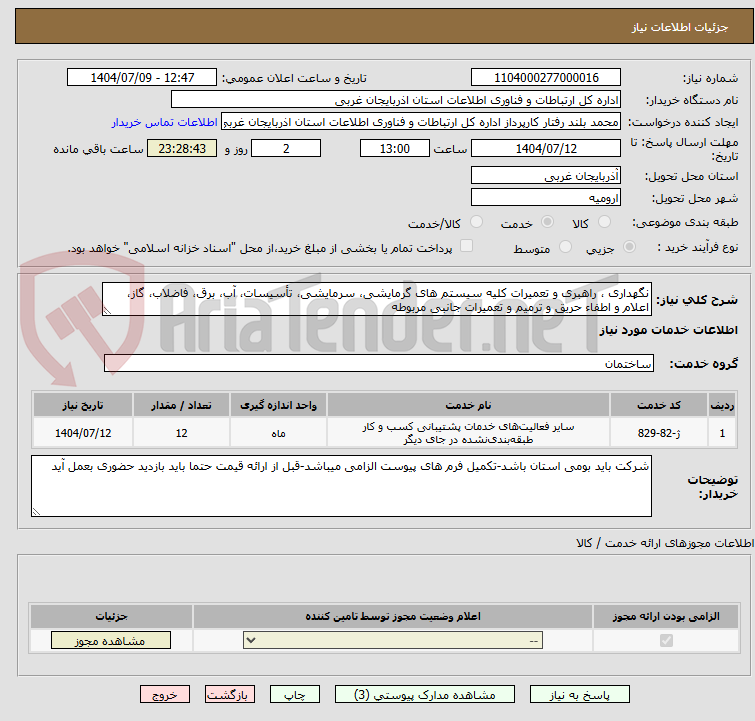Image resolution: width=755 pixels, height=721 pixels.
Task: Click the need number field 1104000277000016
Action: 546,78
